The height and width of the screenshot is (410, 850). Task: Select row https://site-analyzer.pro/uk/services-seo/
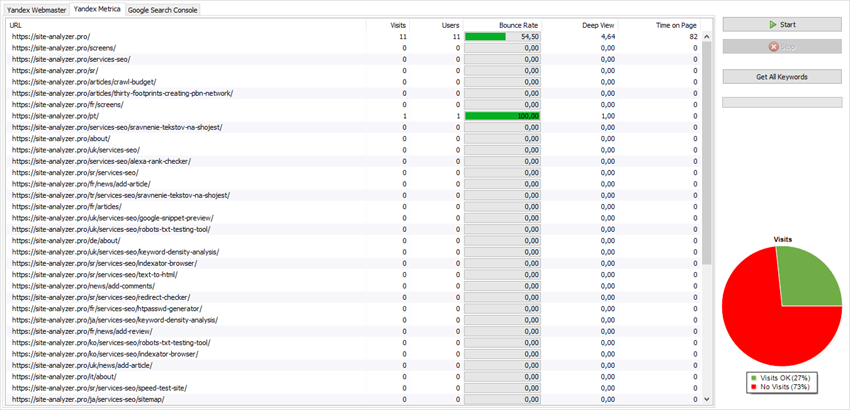[355, 150]
